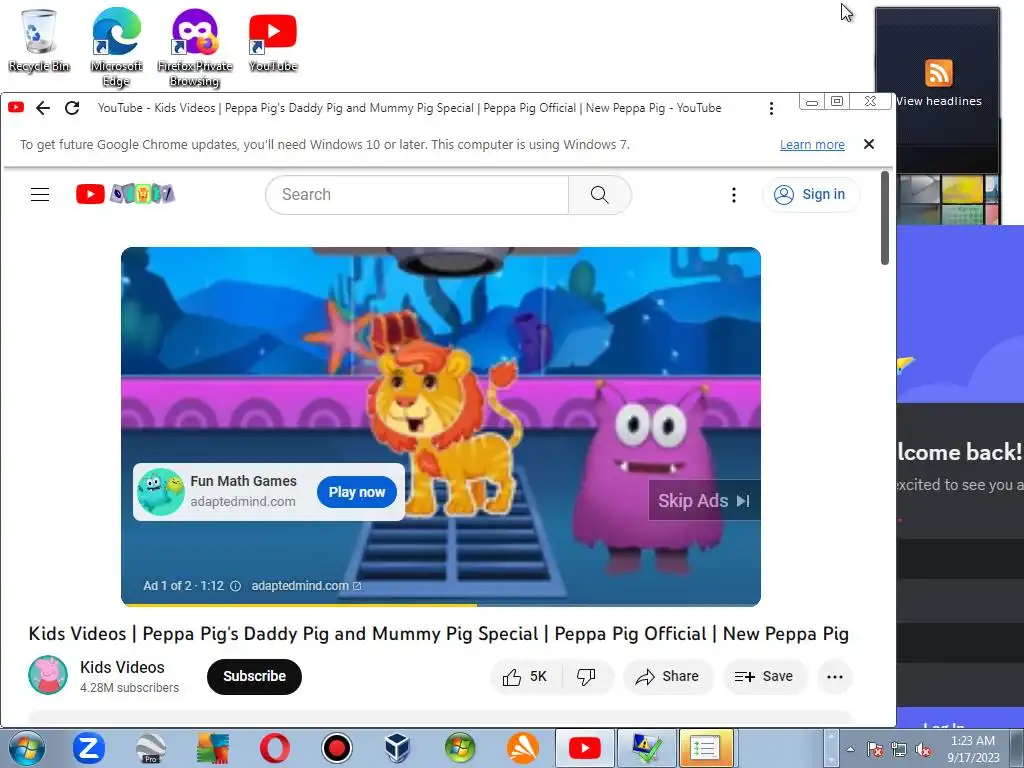
Task: Open the Chrome app window three-dot menu
Action: click(771, 108)
